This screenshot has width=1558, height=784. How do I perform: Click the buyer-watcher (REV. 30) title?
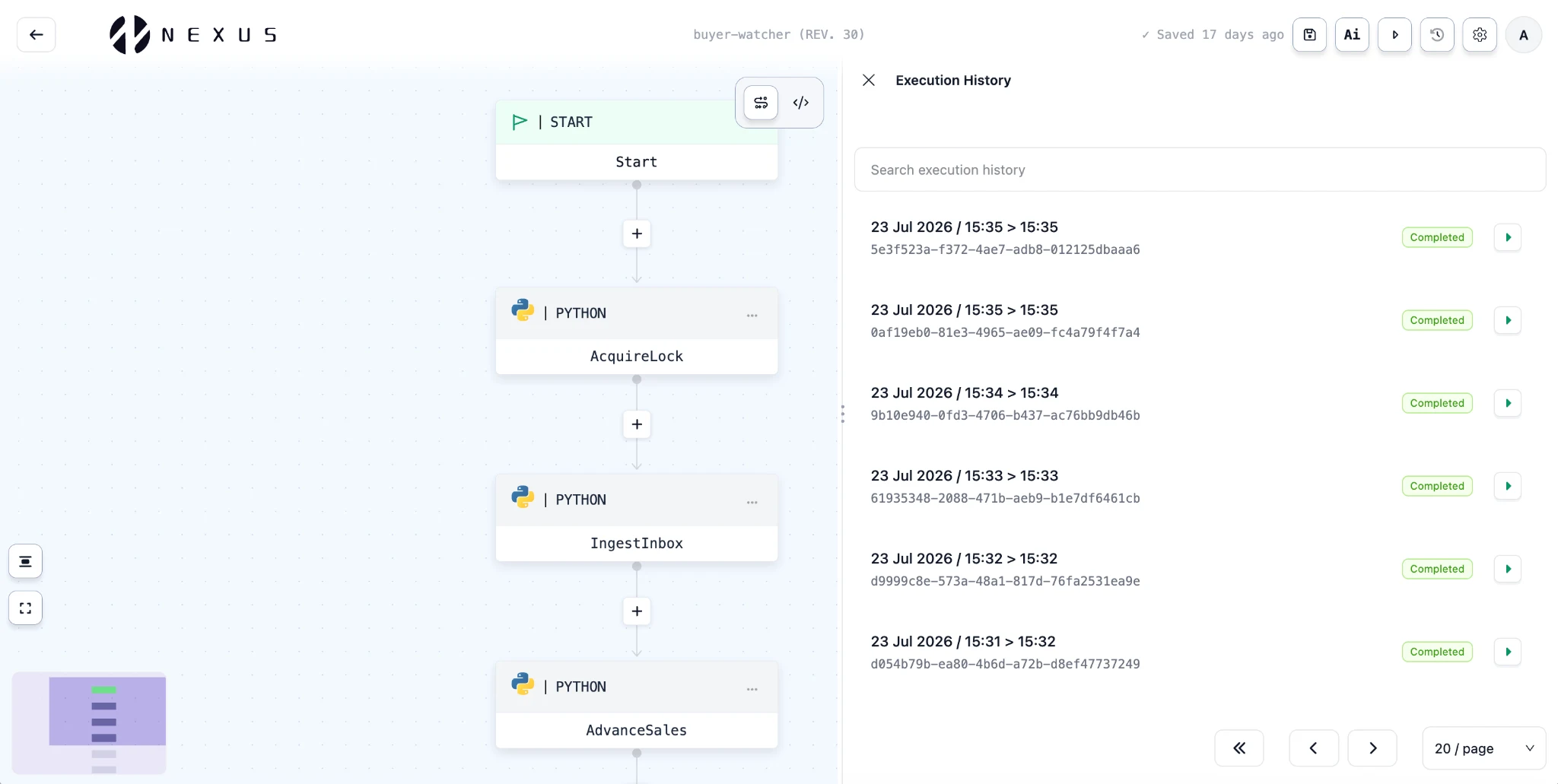(779, 34)
